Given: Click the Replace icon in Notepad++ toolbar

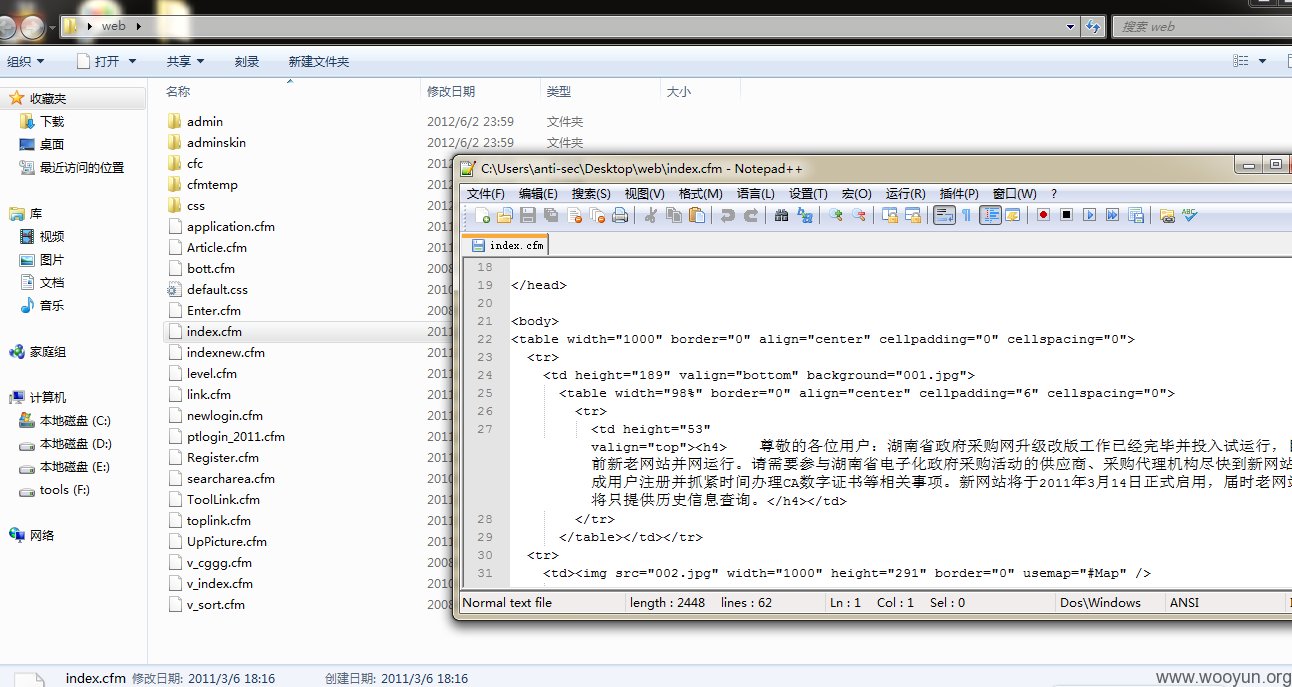Looking at the screenshot, I should [x=805, y=215].
